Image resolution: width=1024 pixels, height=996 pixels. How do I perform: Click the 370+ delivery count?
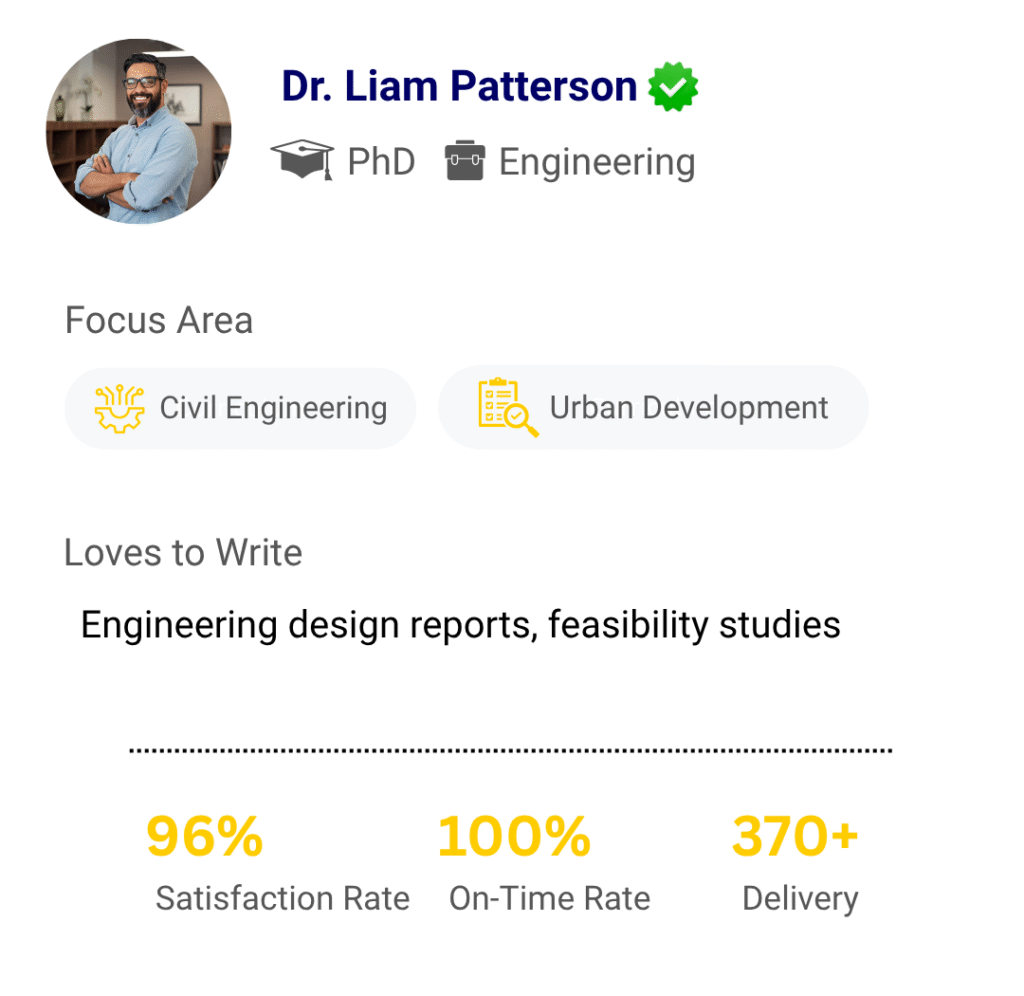click(x=795, y=836)
